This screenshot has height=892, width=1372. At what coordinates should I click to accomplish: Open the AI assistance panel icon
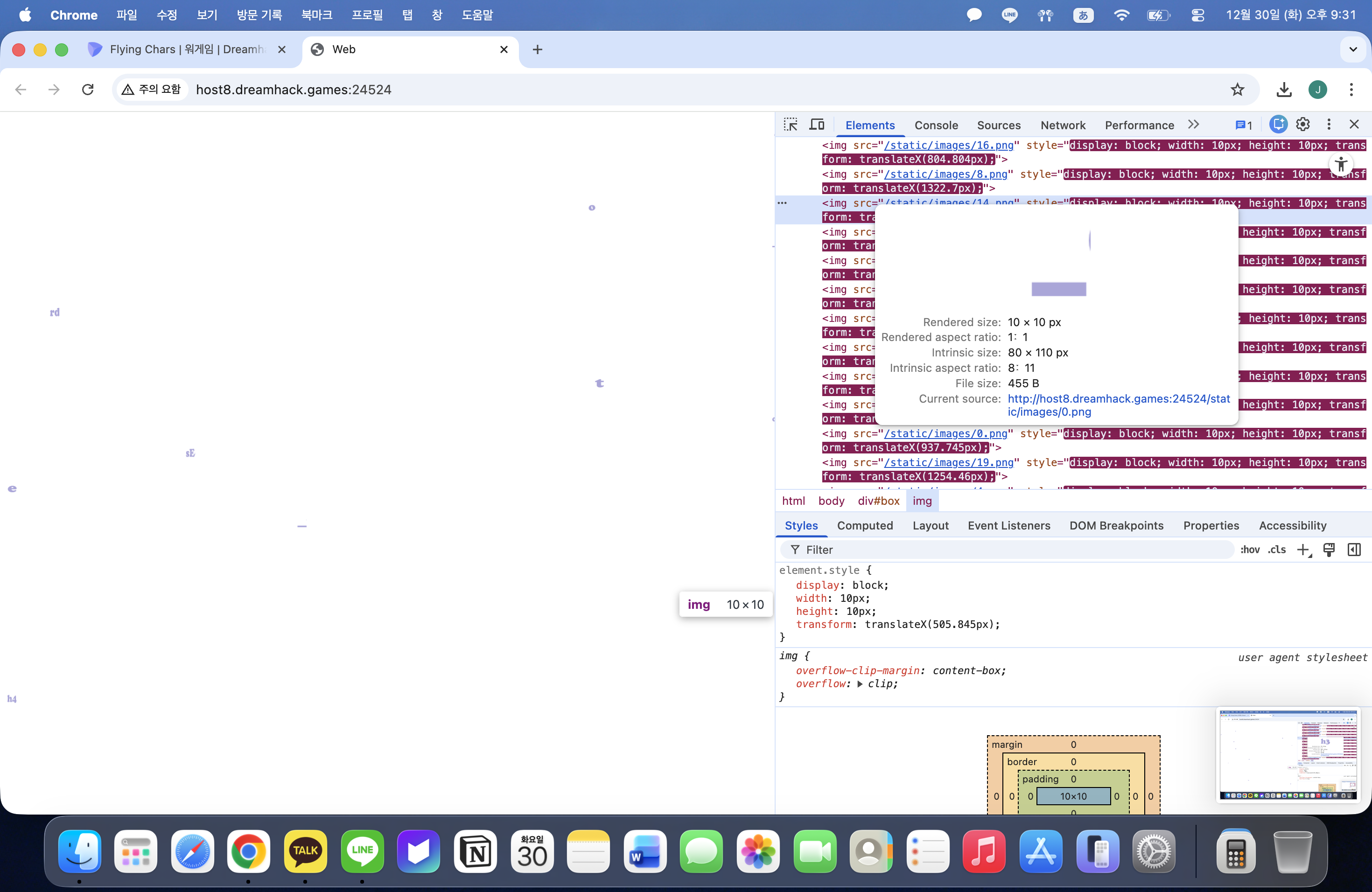click(1278, 125)
